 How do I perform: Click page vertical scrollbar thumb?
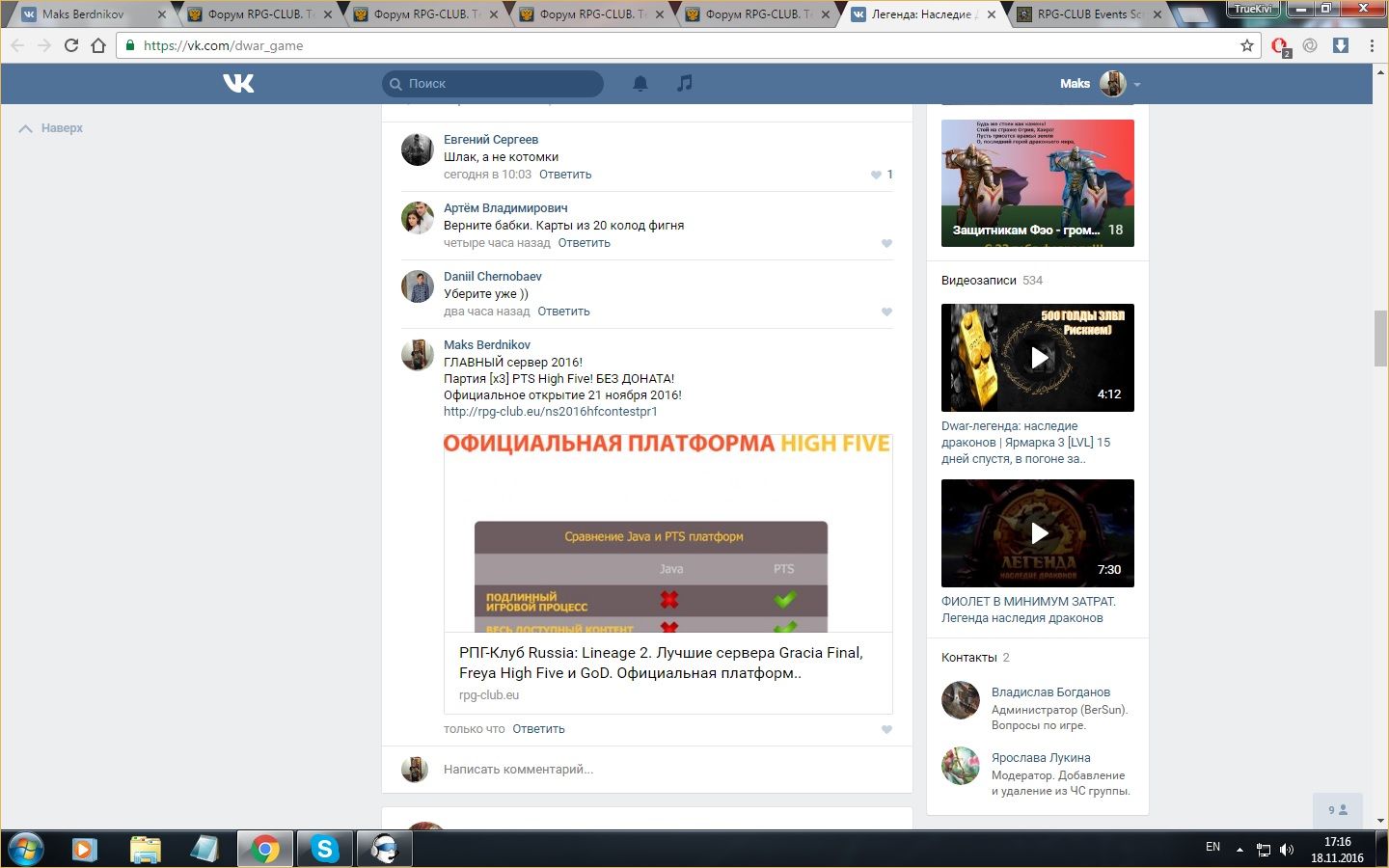point(1380,339)
